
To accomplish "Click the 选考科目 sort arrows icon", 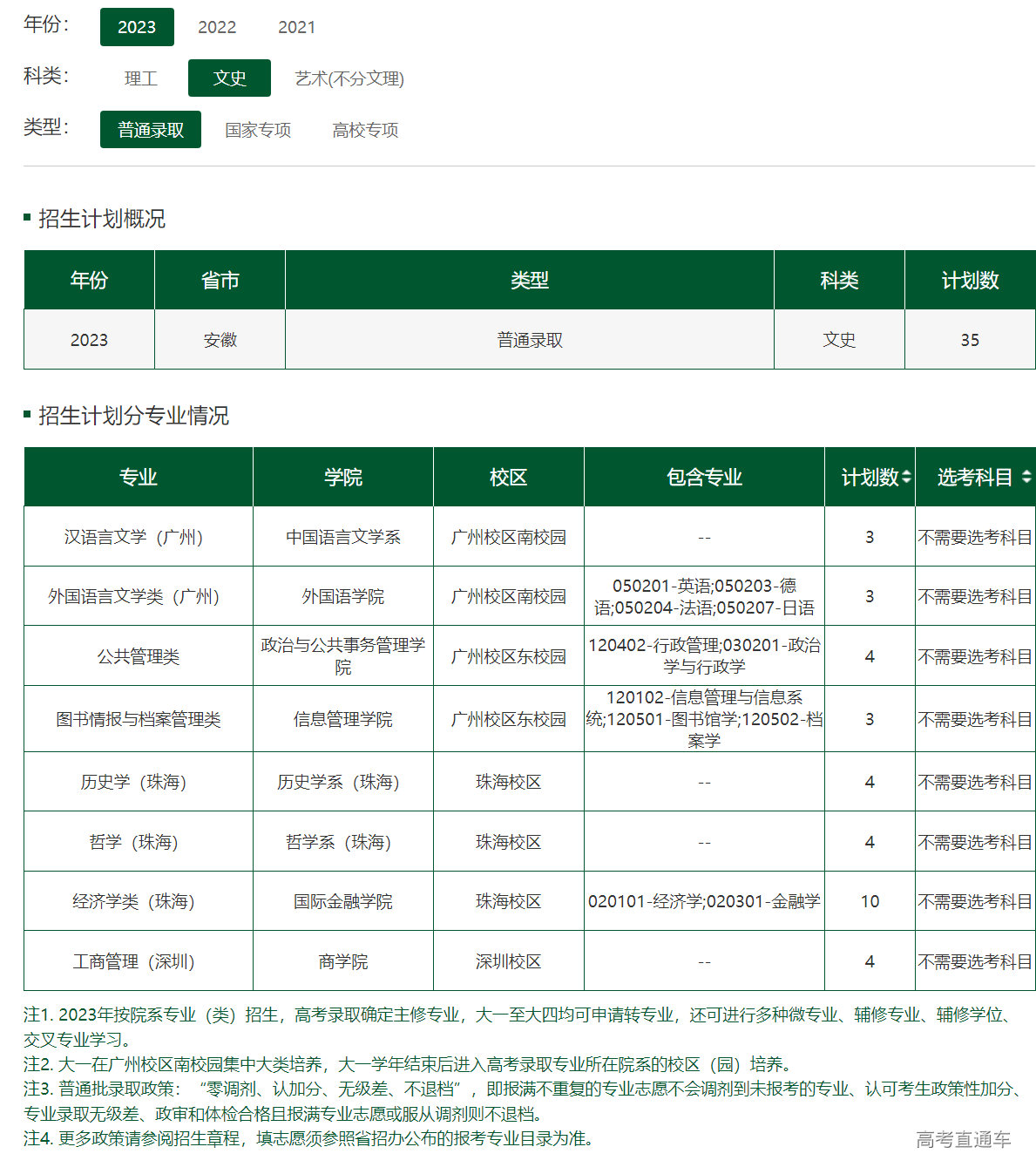I will coord(1027,477).
